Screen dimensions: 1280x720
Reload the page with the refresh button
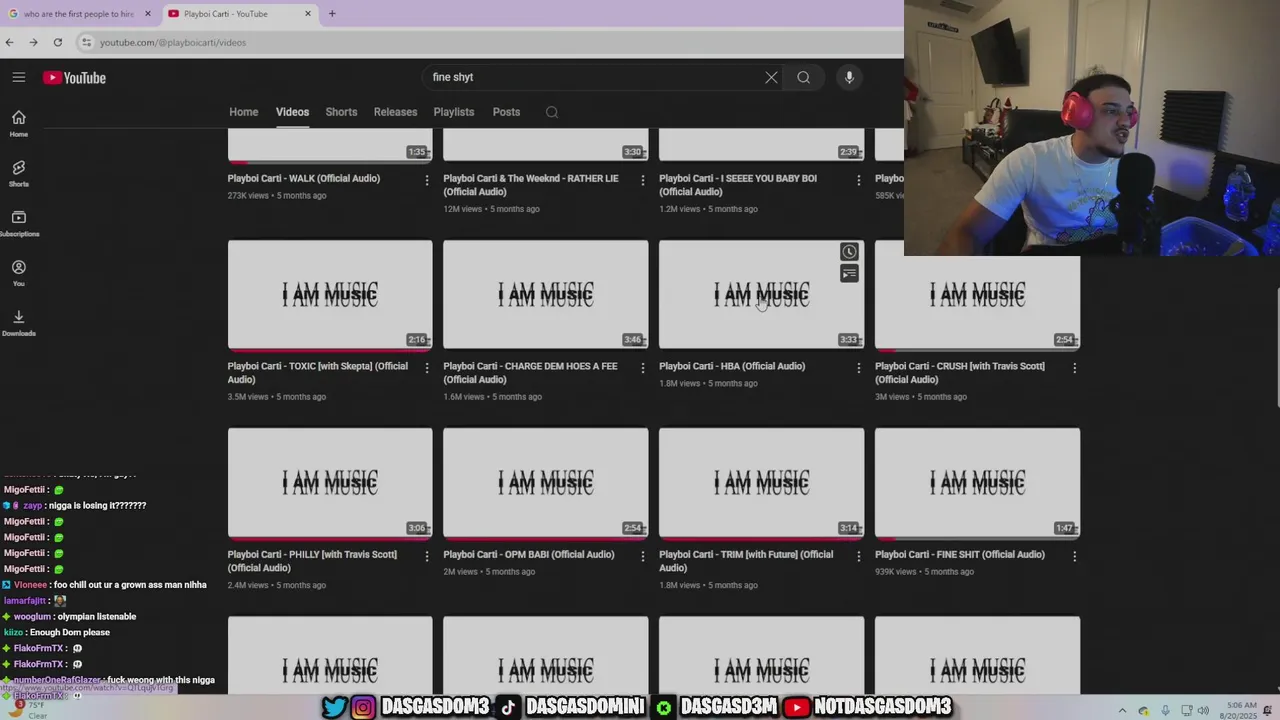58,42
